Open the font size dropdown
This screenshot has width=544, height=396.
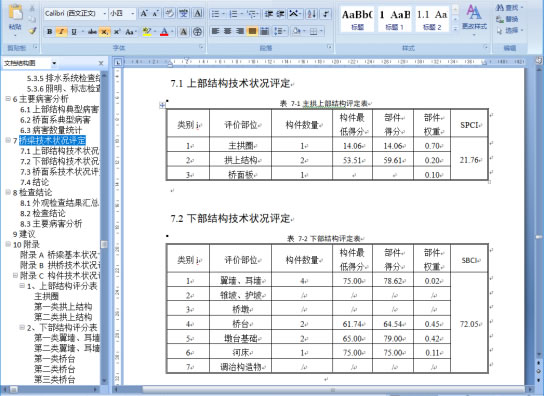[x=122, y=14]
